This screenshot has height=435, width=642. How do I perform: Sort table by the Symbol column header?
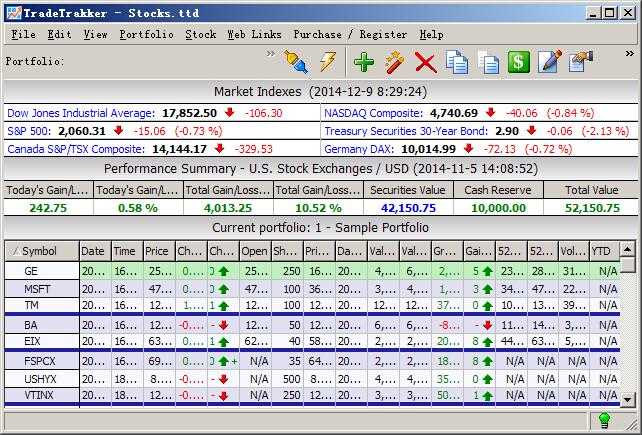point(41,251)
